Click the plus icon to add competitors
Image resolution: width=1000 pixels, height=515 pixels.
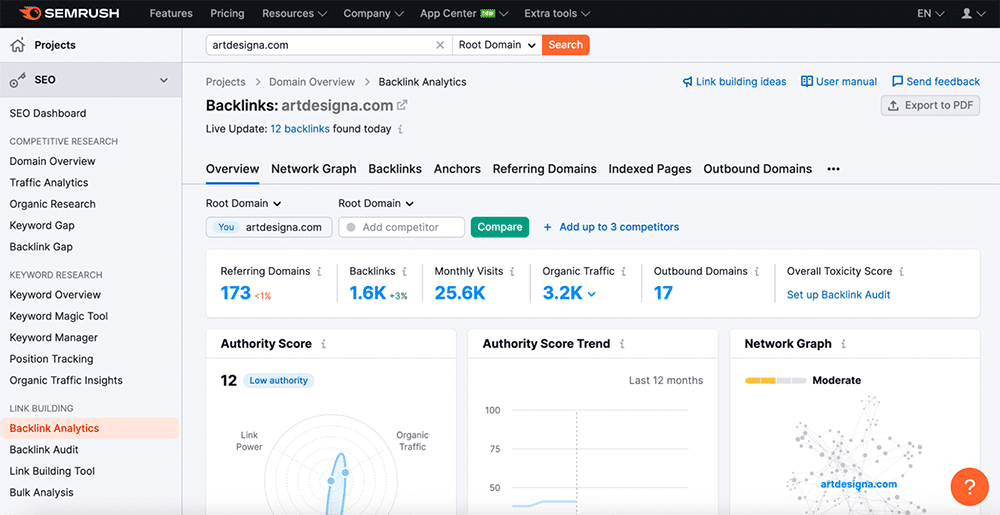[547, 228]
